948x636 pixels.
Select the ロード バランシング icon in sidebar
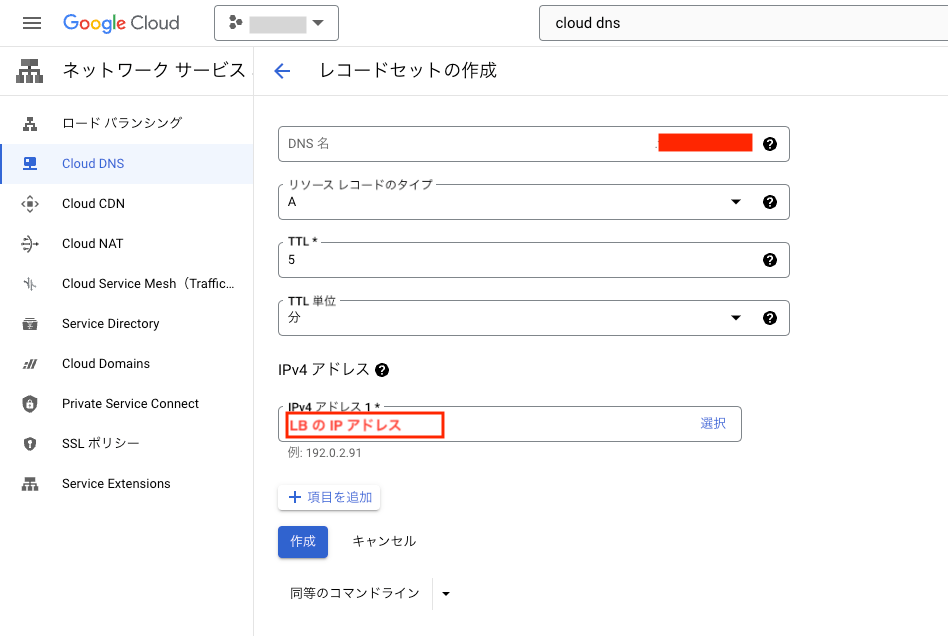pos(30,123)
